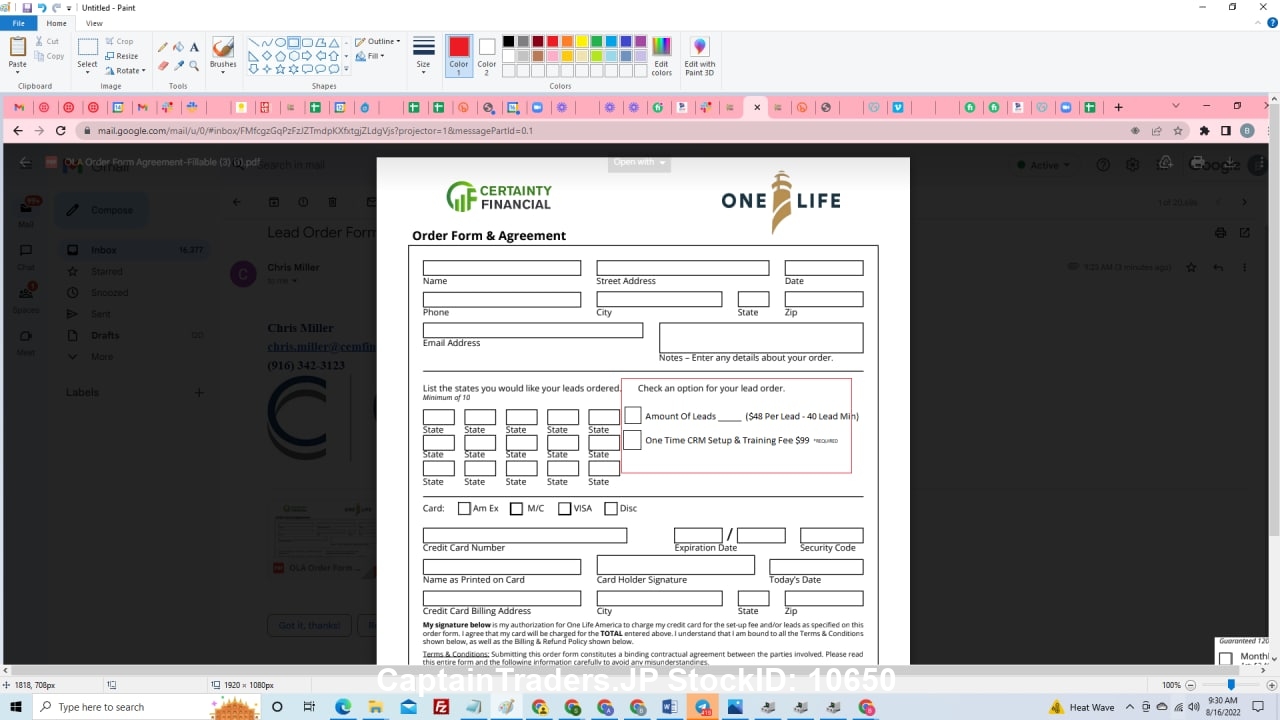Screen dimensions: 1280x720
Task: Select the Eraser tool
Action: click(x=163, y=66)
